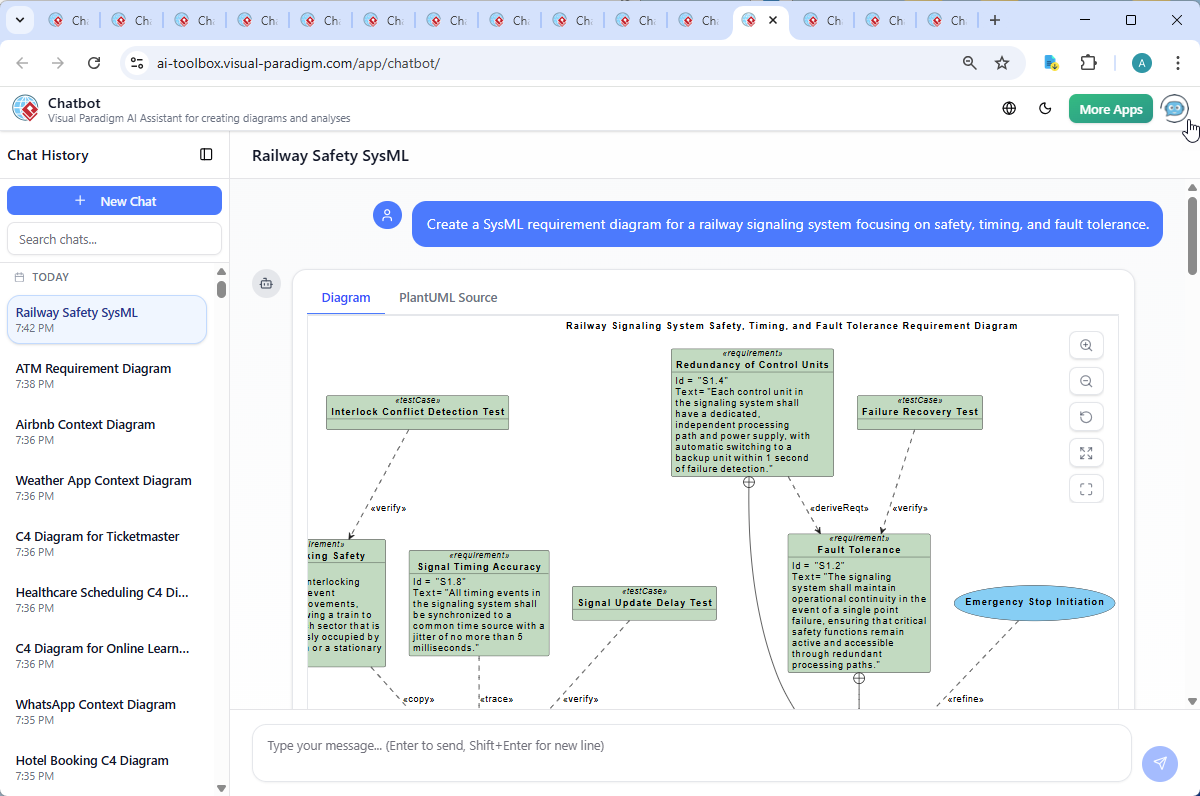Zoom in on the diagram
The width and height of the screenshot is (1200, 796).
tap(1086, 345)
